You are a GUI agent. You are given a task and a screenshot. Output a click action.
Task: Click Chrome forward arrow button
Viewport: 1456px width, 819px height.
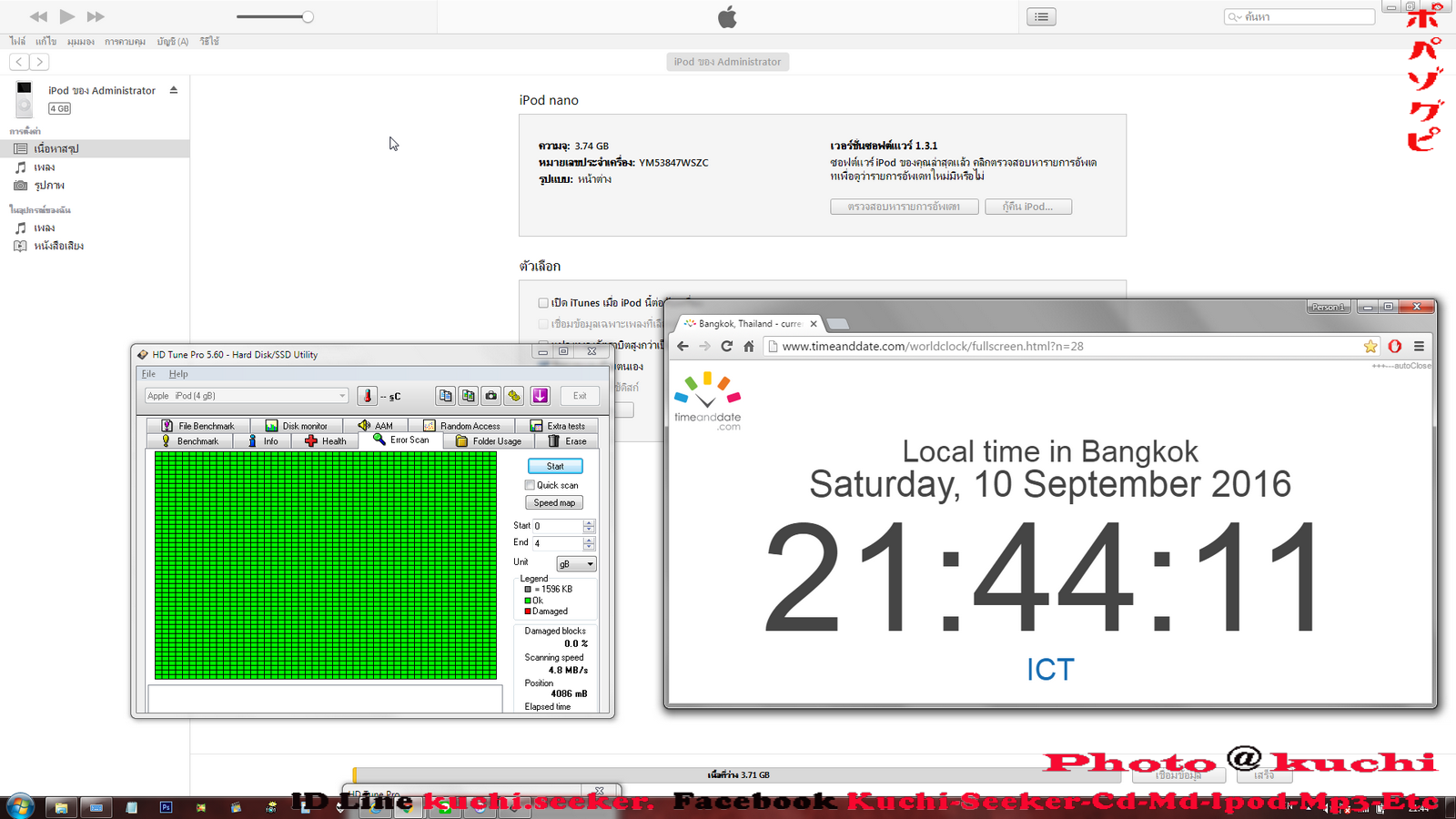click(704, 346)
